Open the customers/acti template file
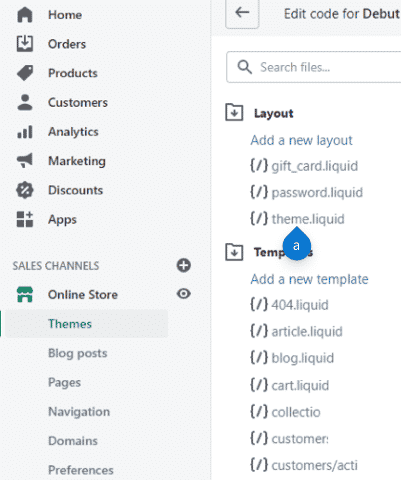This screenshot has width=401, height=480. (315, 465)
